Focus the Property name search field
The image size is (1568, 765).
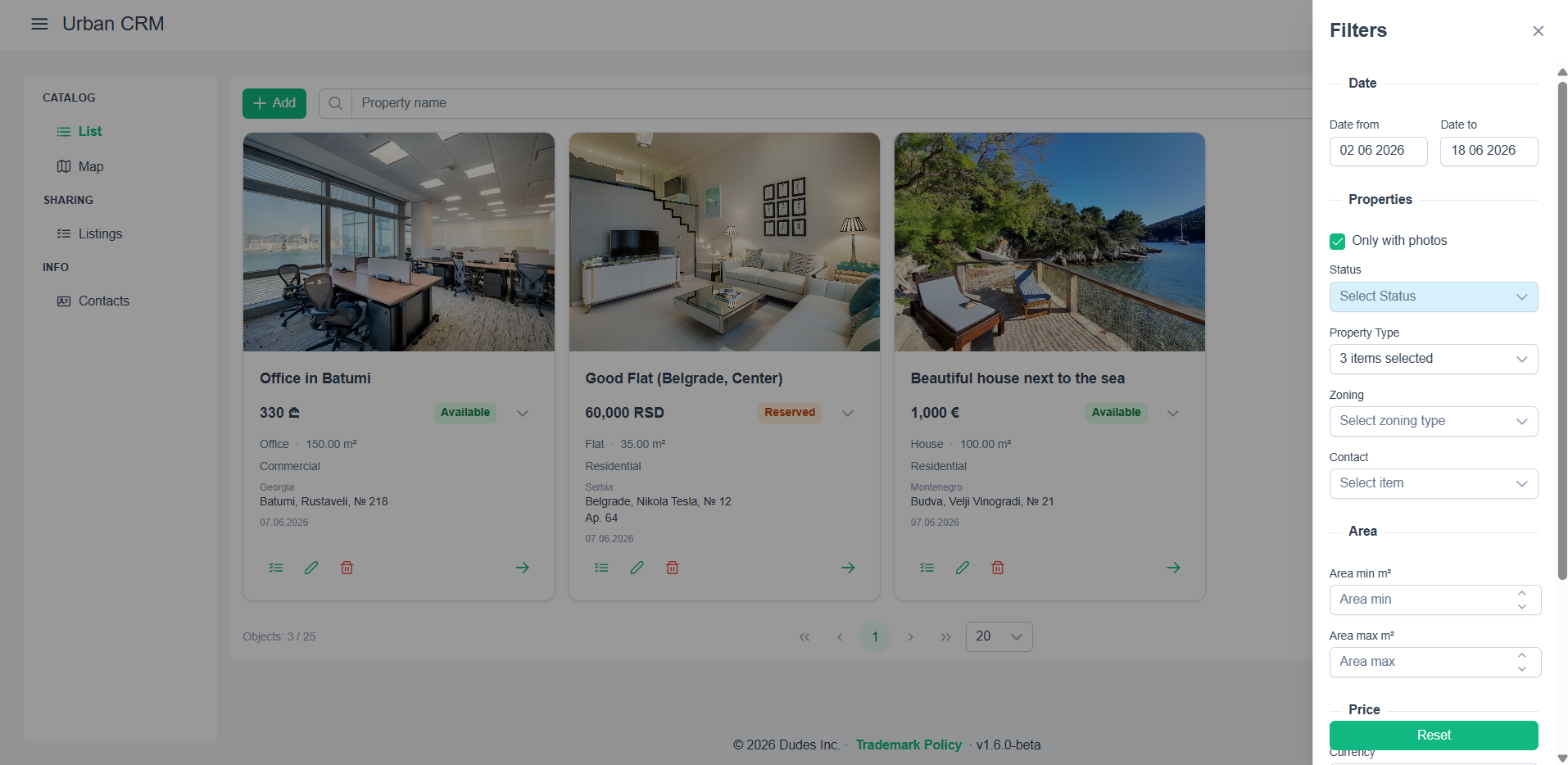832,103
